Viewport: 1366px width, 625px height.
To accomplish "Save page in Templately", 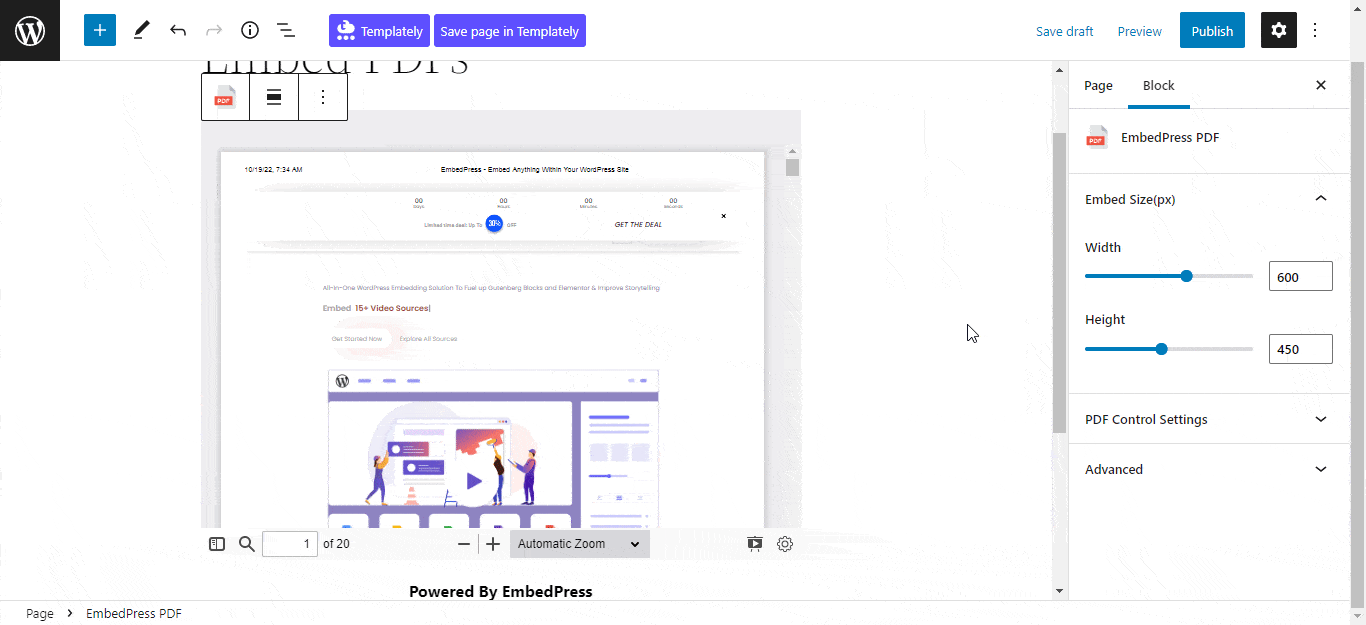I will 510,30.
